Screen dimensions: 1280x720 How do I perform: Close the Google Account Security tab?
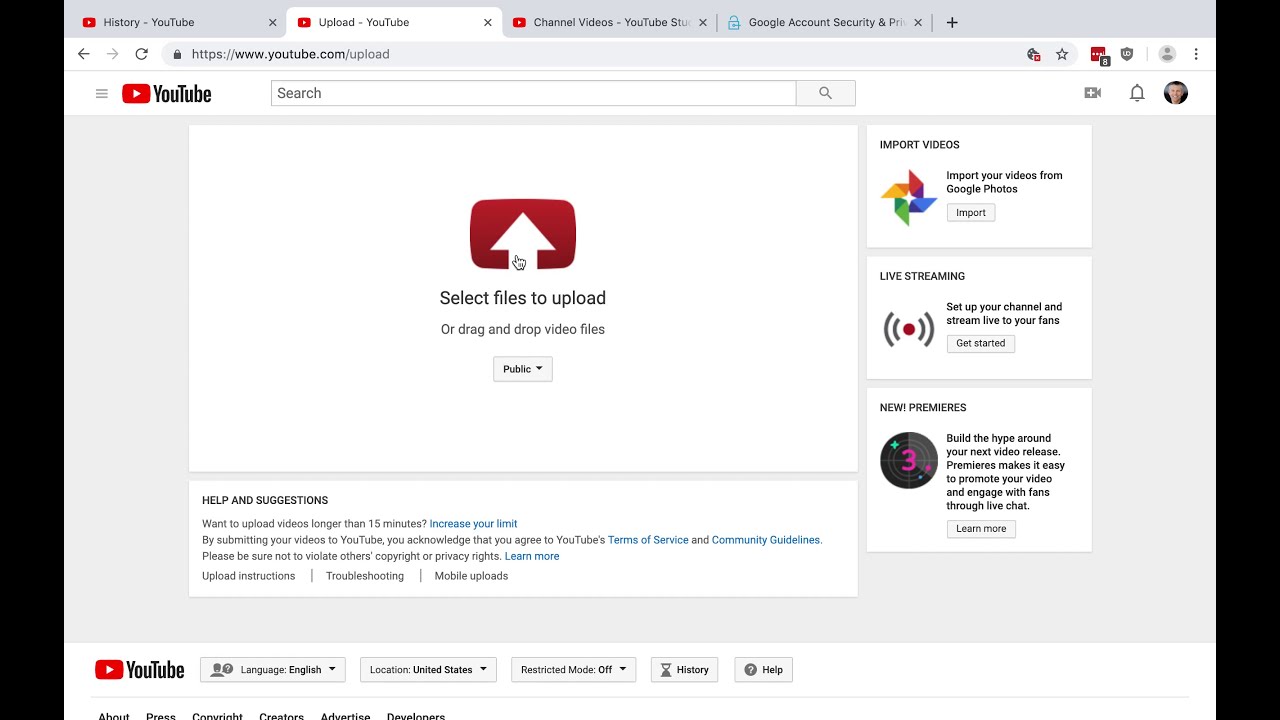(918, 22)
